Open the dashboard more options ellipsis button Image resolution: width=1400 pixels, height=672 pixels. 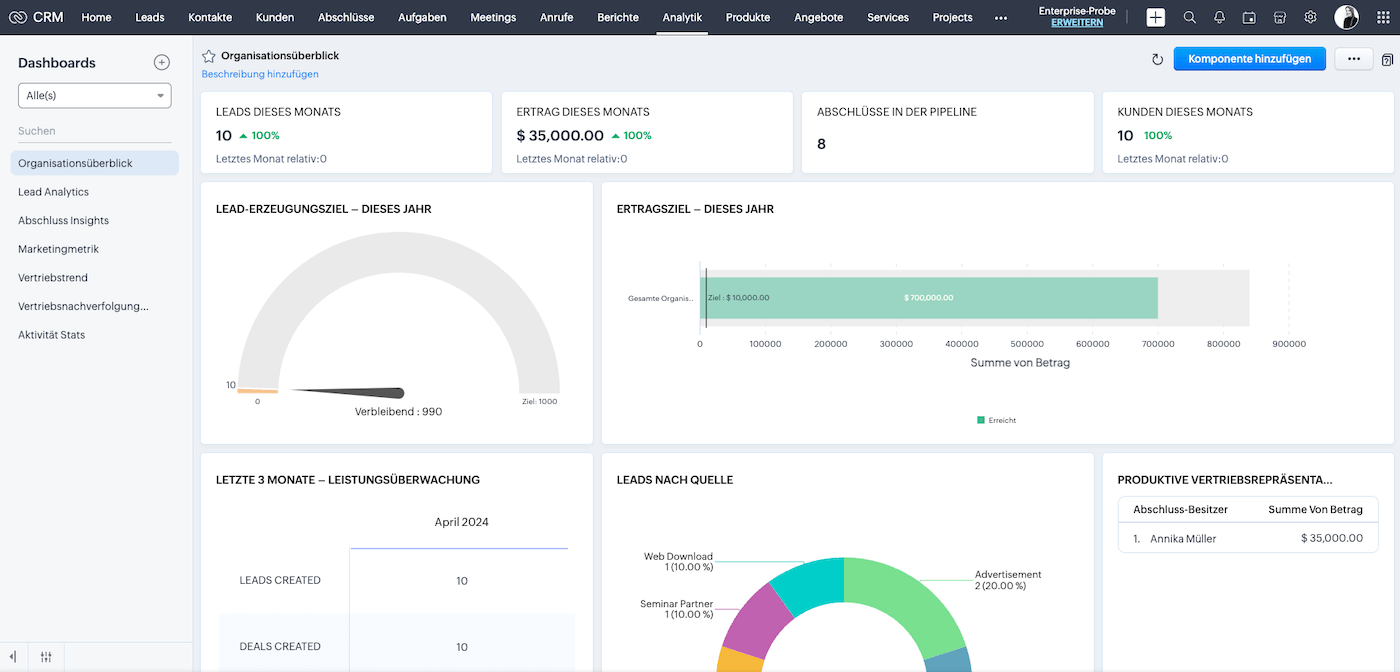(x=1354, y=59)
